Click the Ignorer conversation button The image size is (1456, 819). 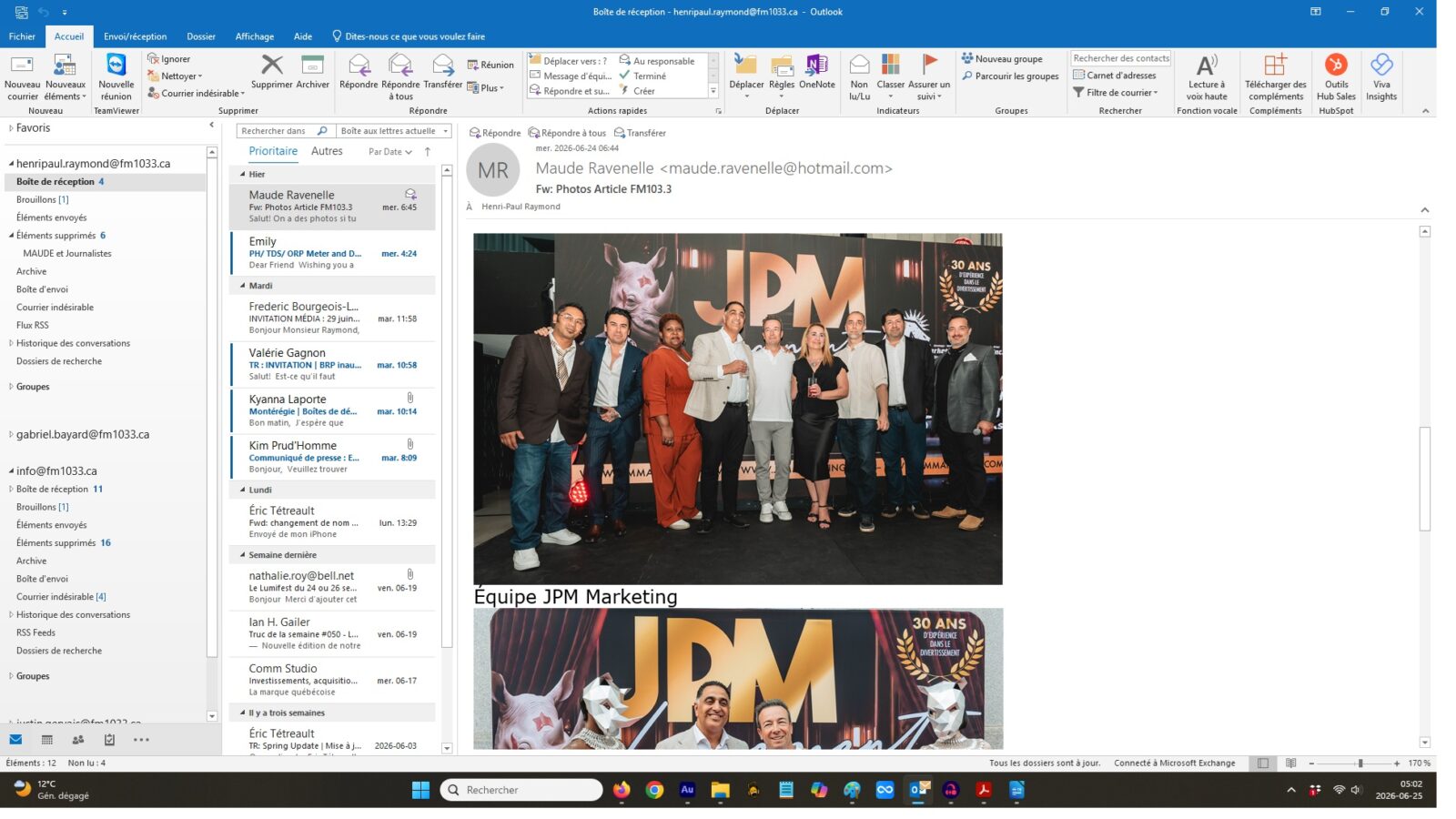click(169, 59)
